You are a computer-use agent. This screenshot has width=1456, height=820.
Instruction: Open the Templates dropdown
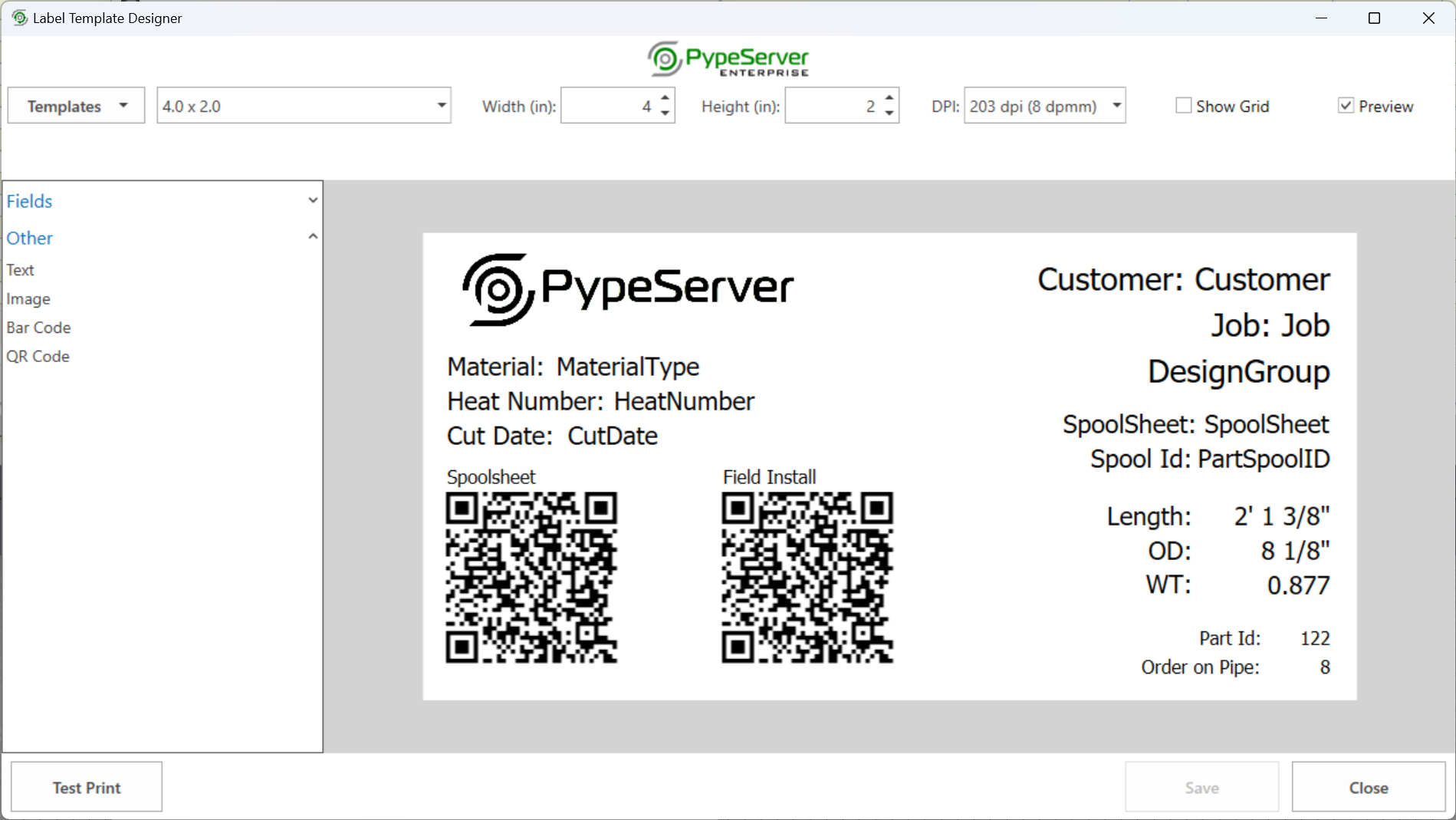[x=74, y=105]
